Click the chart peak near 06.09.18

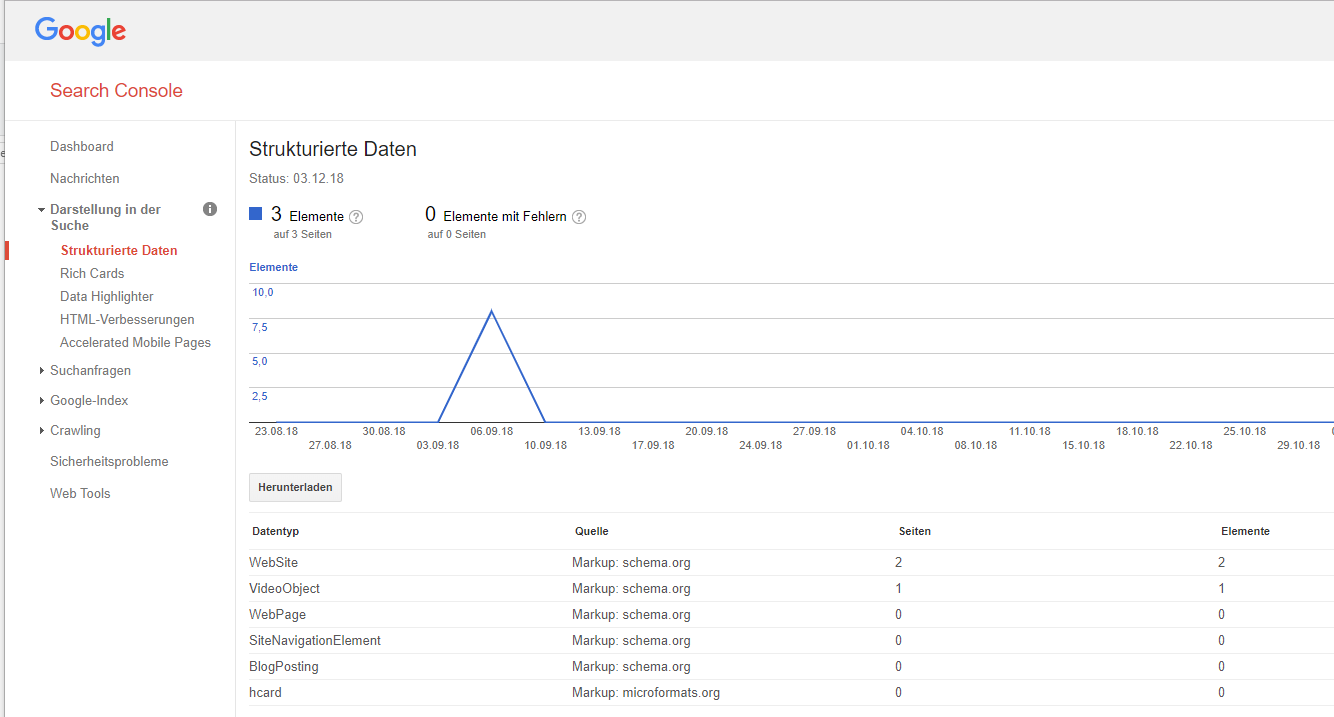coord(491,311)
